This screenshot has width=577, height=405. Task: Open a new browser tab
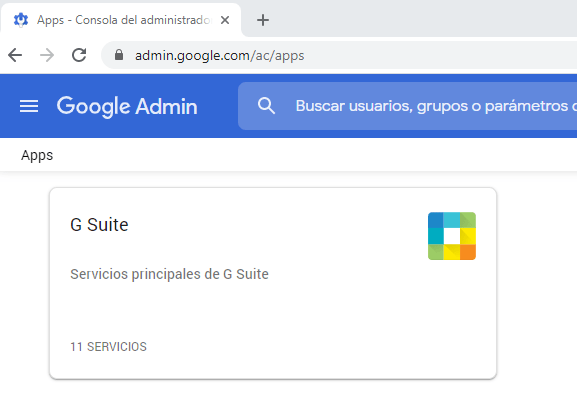[x=263, y=20]
